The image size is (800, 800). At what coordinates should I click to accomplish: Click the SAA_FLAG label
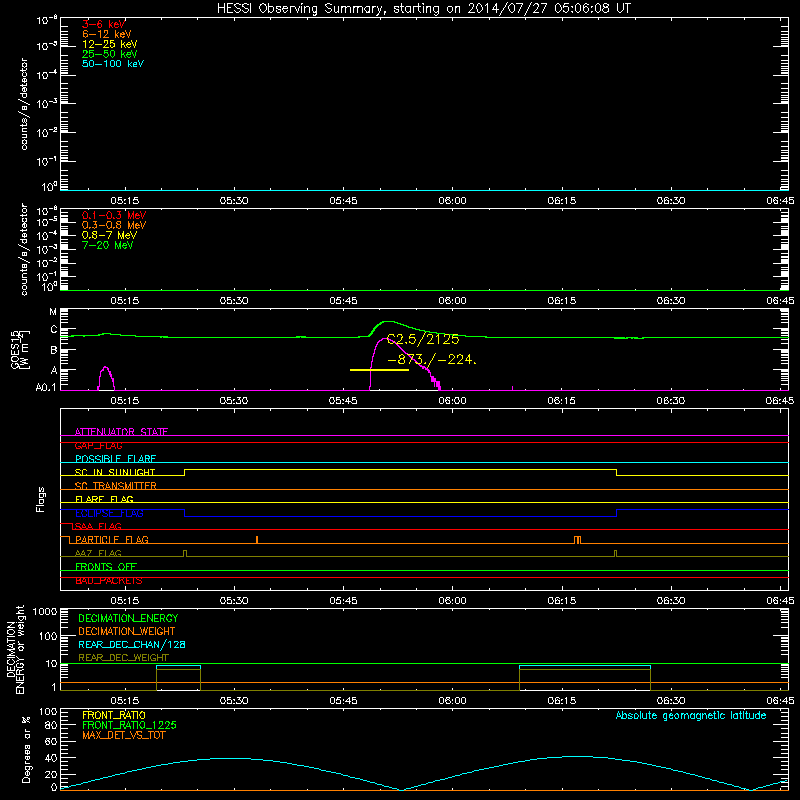[x=98, y=526]
